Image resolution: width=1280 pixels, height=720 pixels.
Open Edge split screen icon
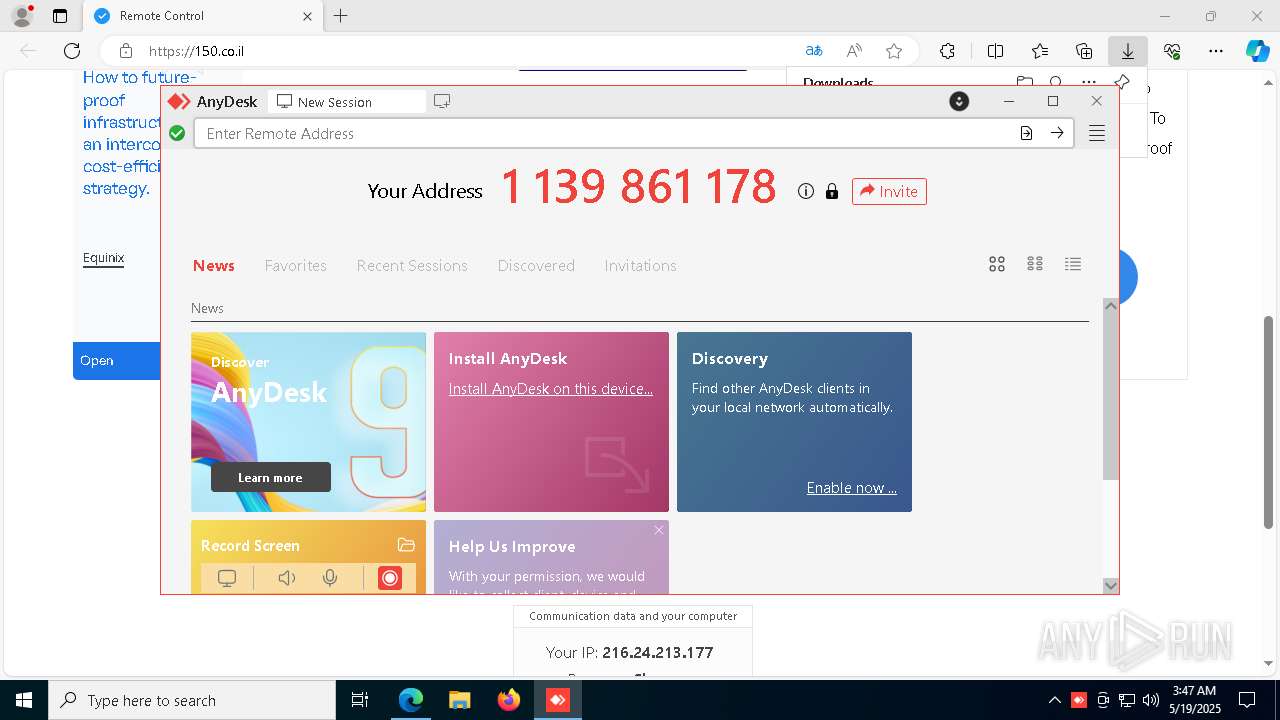pos(995,51)
